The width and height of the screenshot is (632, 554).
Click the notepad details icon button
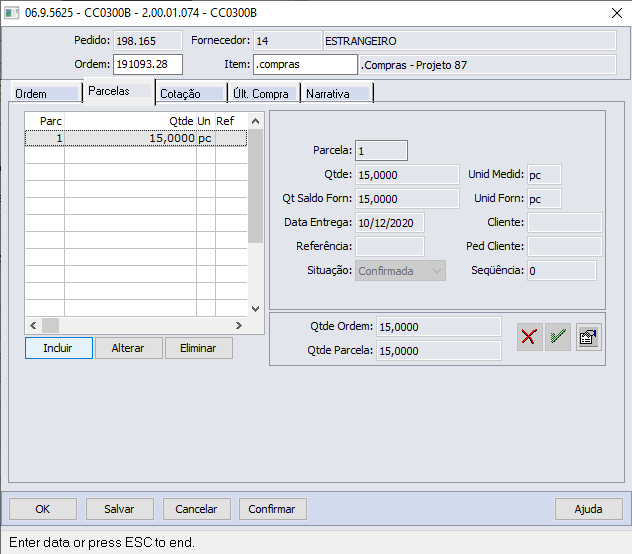click(588, 337)
